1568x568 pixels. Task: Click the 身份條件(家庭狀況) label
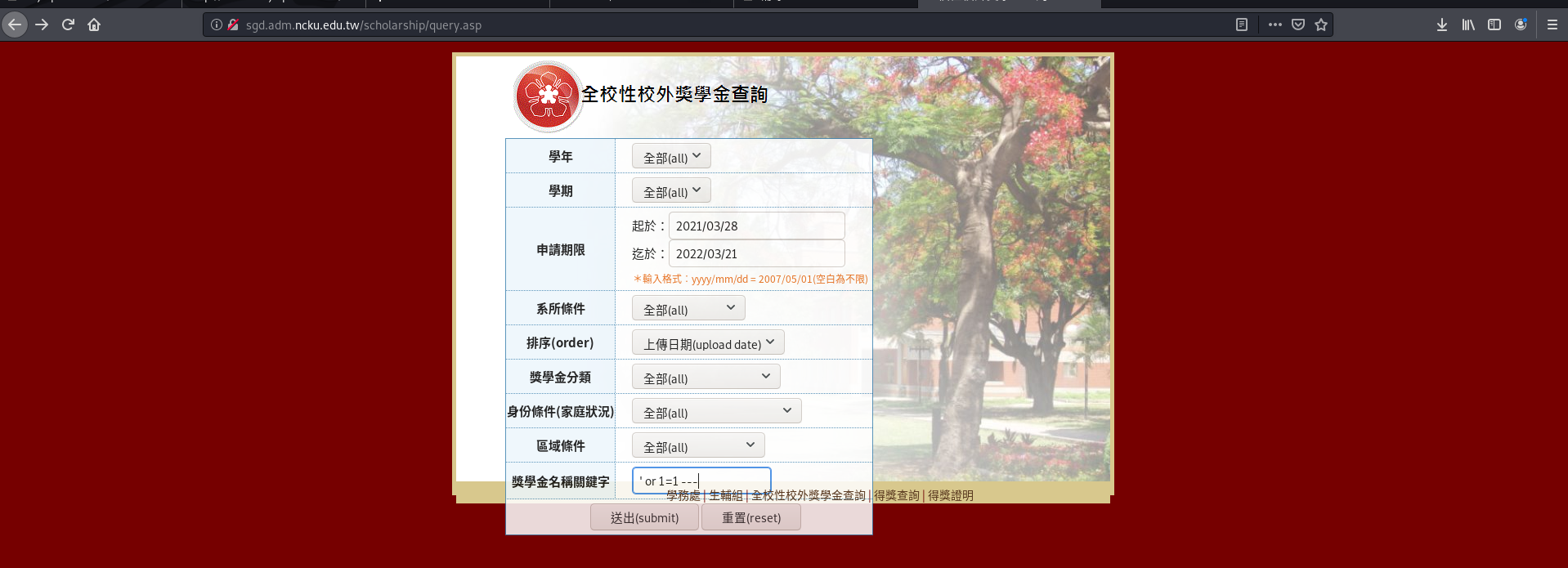tap(561, 411)
